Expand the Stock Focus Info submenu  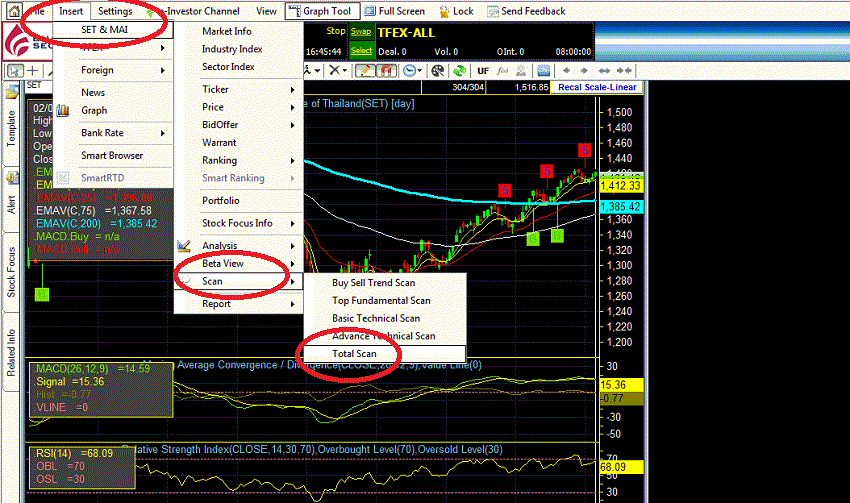tap(239, 223)
